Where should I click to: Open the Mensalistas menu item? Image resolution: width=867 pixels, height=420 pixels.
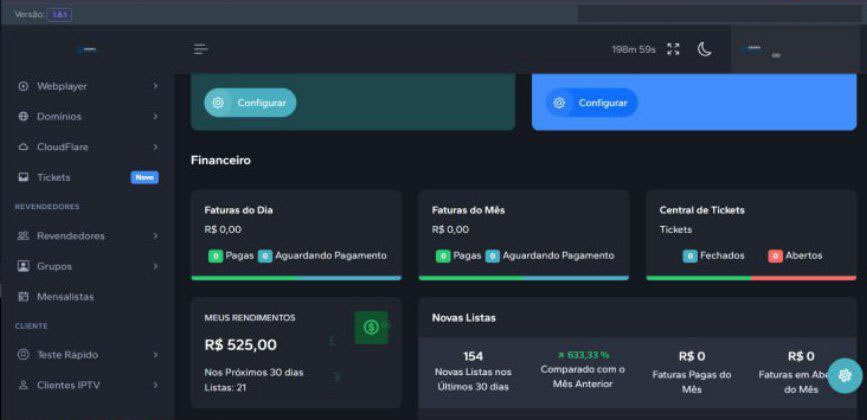[x=65, y=297]
